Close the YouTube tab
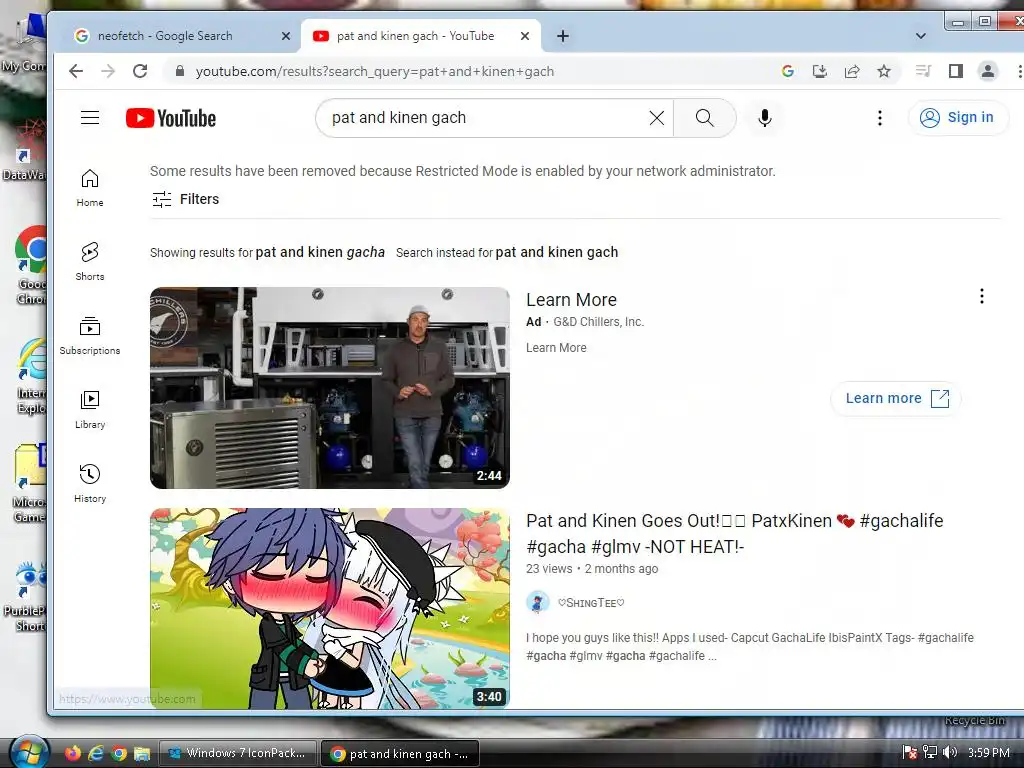Viewport: 1024px width, 768px height. pos(524,37)
